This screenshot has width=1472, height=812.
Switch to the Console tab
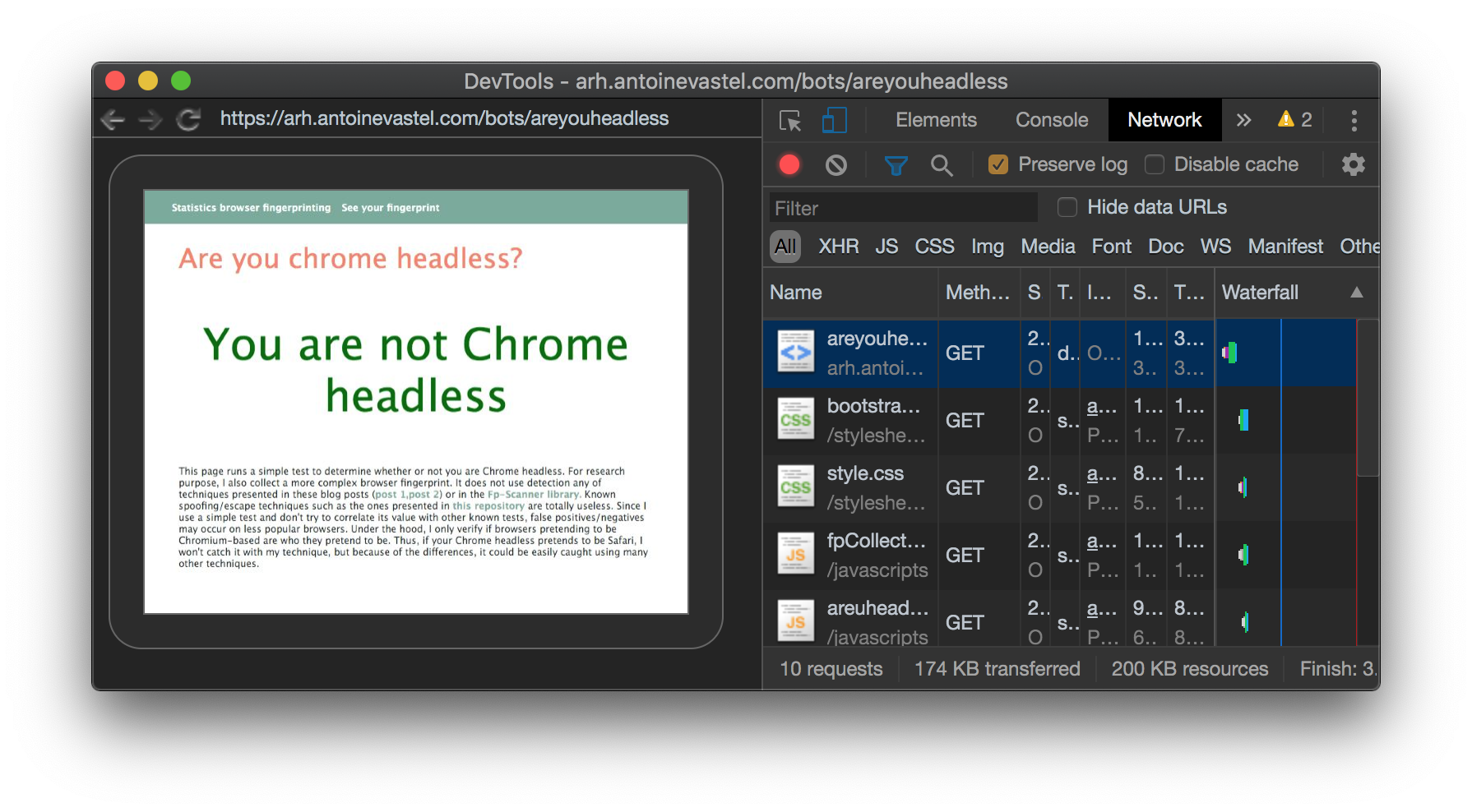(x=1052, y=120)
